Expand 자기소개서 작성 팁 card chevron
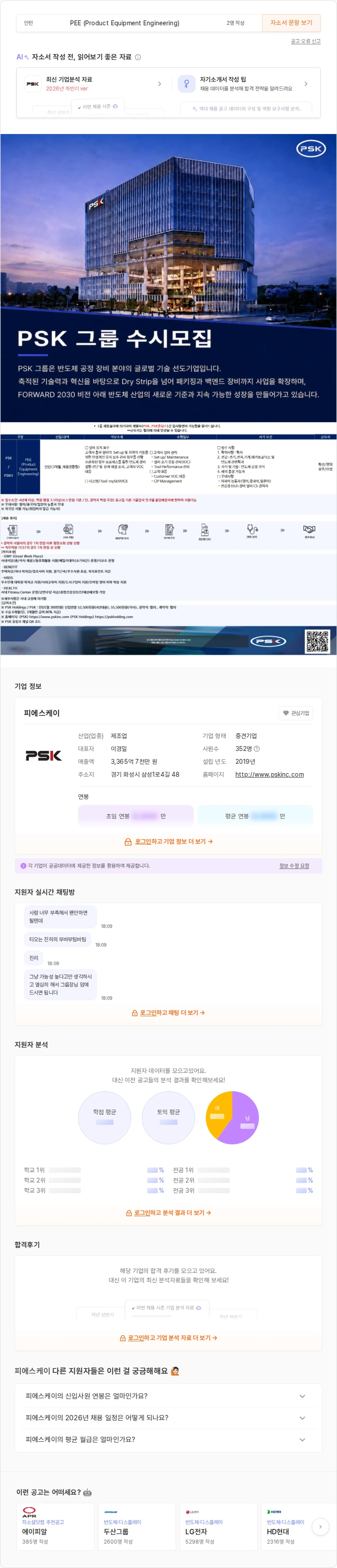This screenshot has width=337, height=1568. coord(306,84)
